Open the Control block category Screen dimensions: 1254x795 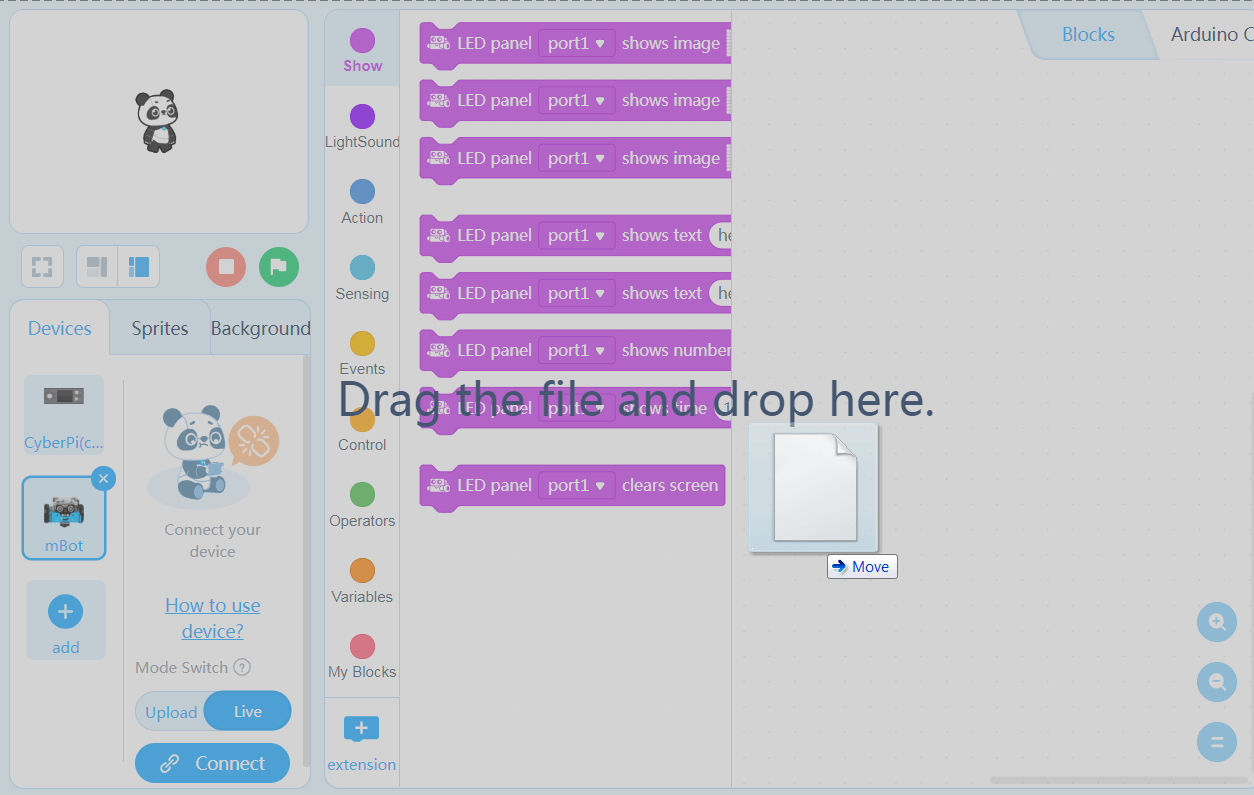361,428
